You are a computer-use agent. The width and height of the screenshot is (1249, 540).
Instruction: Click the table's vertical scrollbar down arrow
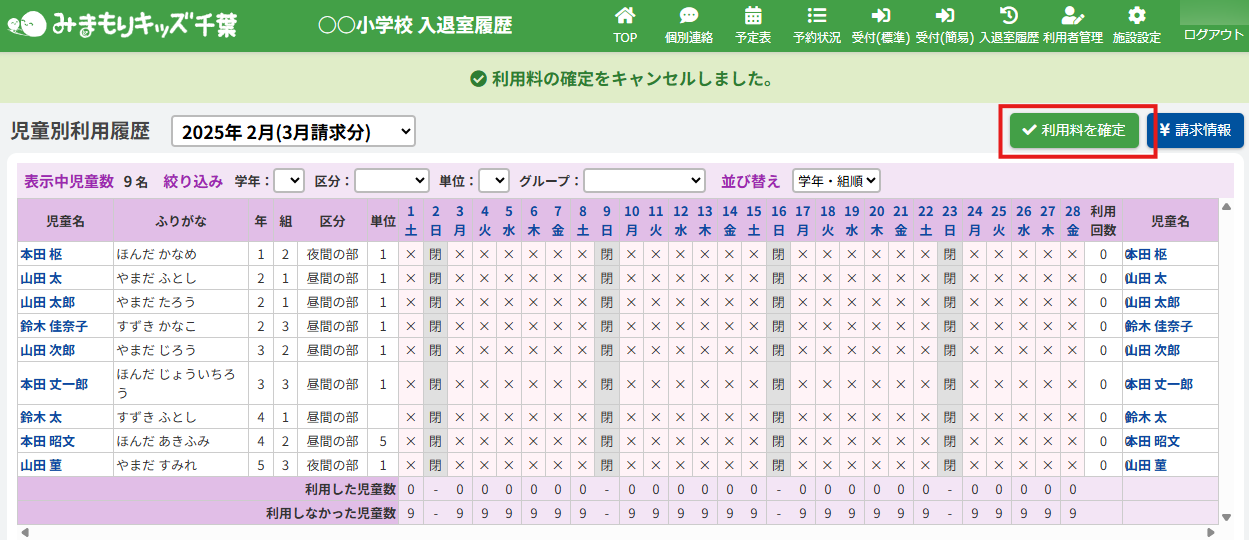(1227, 517)
